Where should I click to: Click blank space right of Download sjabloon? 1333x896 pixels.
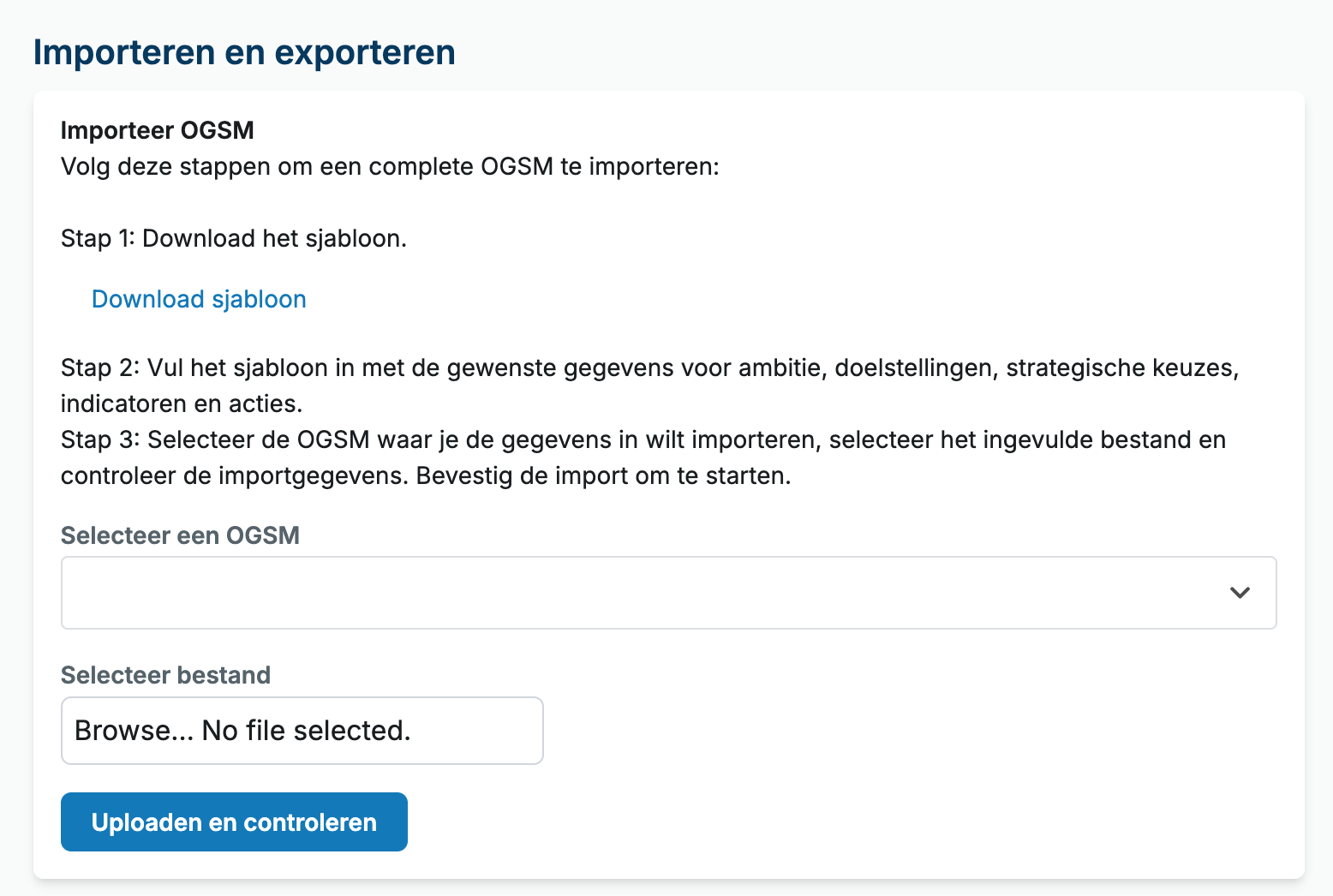[x=685, y=299]
